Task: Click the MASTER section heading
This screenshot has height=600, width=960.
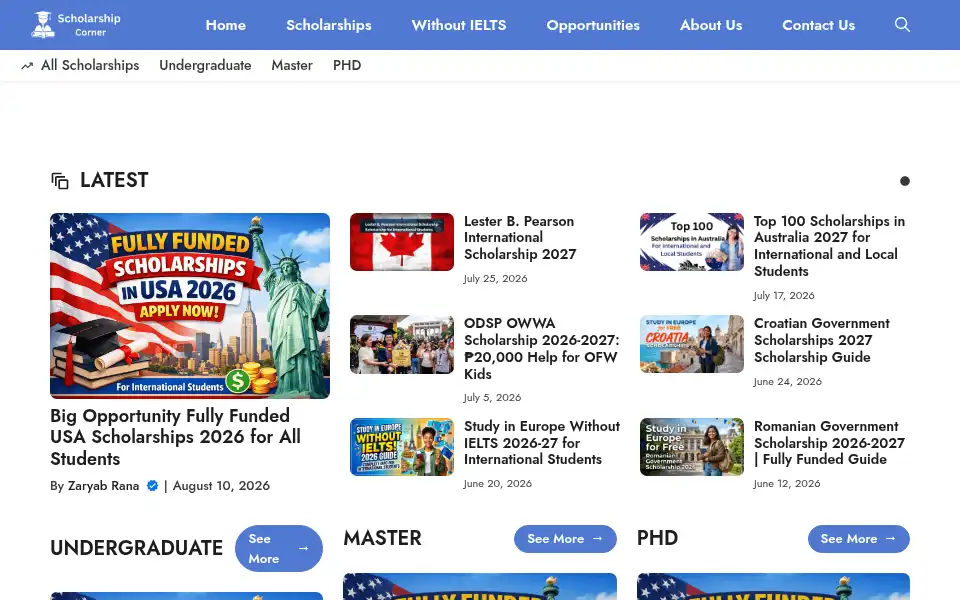Action: point(383,538)
